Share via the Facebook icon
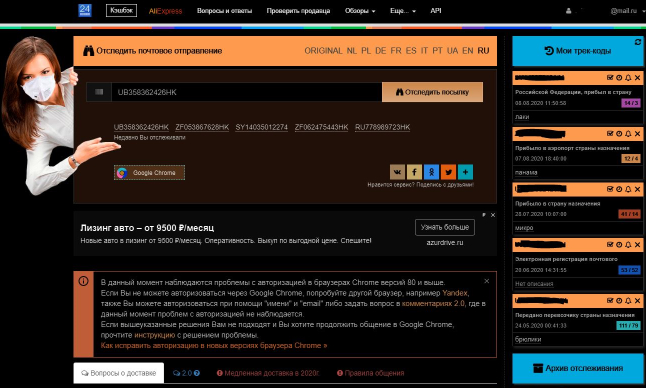Image resolution: width=646 pixels, height=388 pixels. [x=414, y=172]
